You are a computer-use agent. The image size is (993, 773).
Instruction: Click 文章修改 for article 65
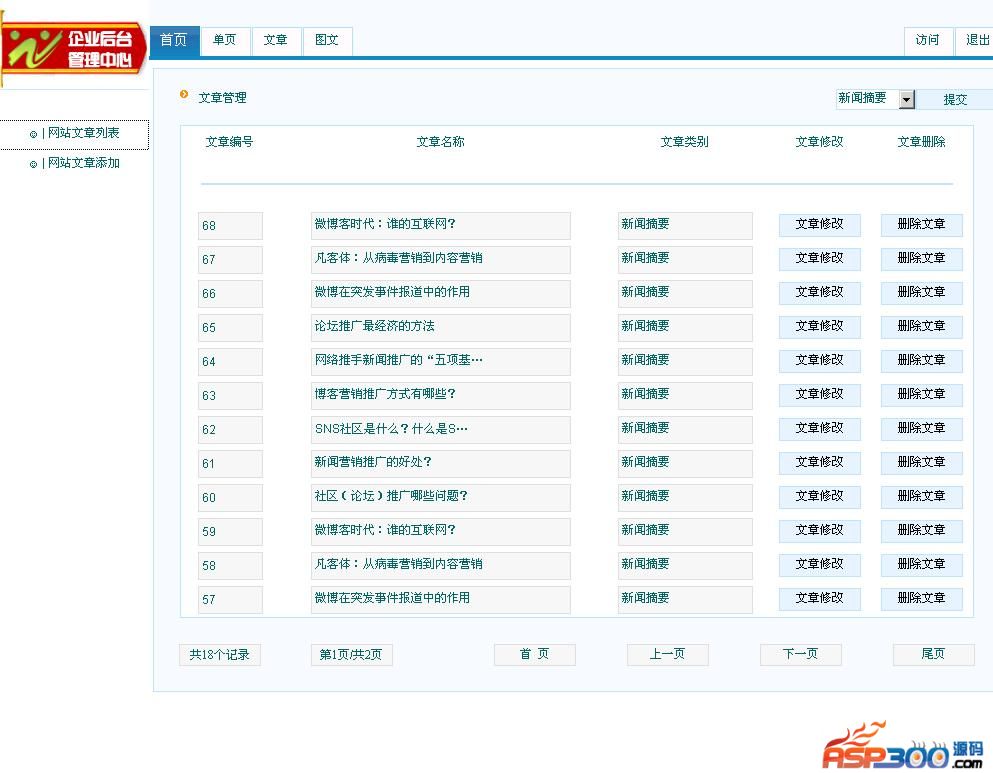click(819, 327)
